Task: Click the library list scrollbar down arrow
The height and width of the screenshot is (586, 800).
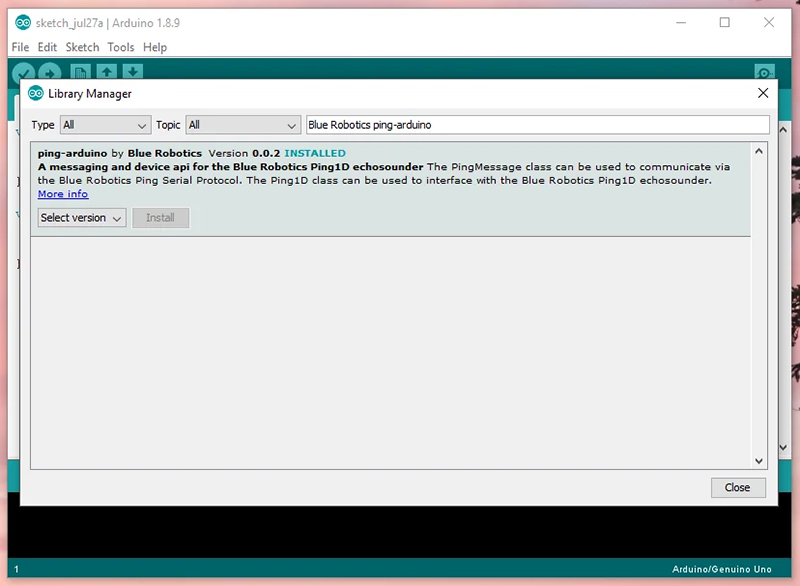Action: [x=759, y=461]
